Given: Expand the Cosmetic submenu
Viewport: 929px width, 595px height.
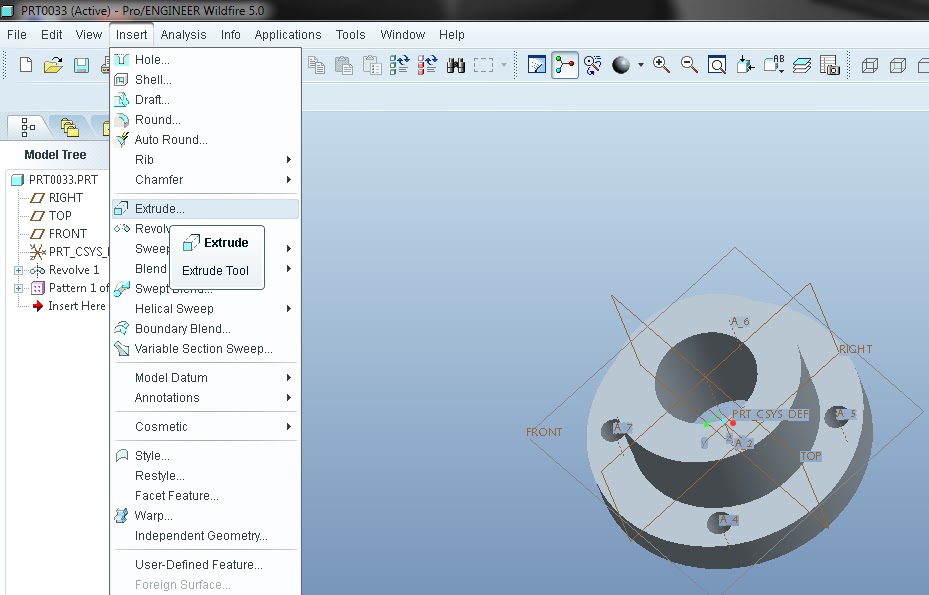Looking at the screenshot, I should coord(205,427).
